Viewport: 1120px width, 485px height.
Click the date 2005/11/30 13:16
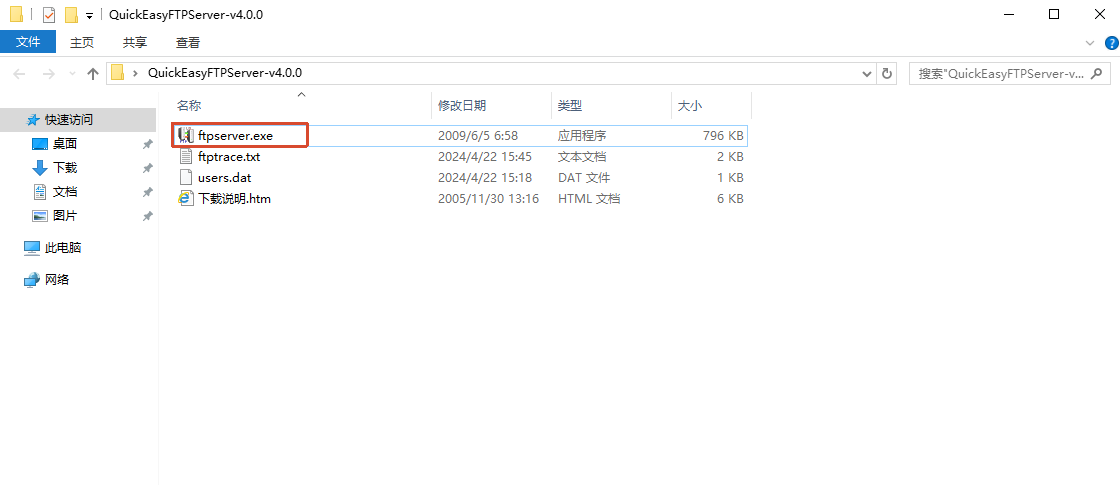(488, 199)
